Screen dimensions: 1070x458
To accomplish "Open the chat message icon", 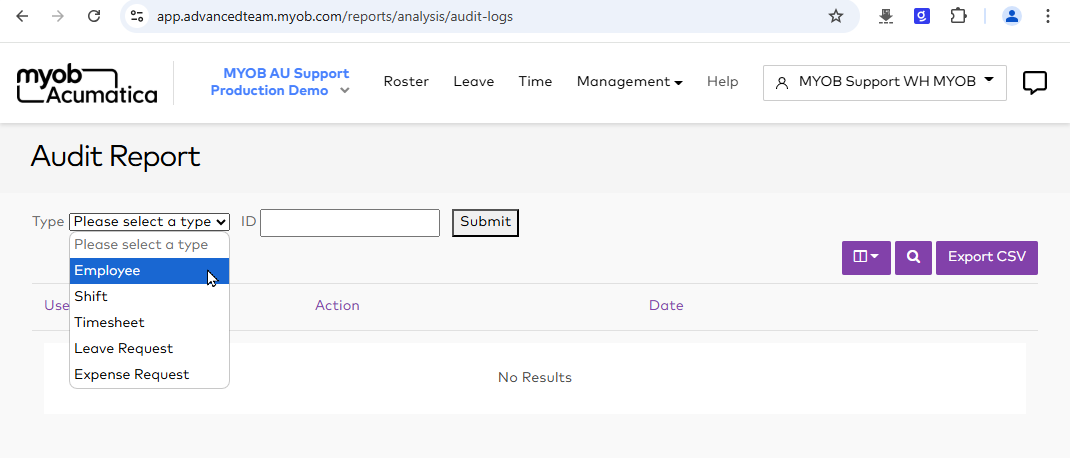I will coord(1035,83).
